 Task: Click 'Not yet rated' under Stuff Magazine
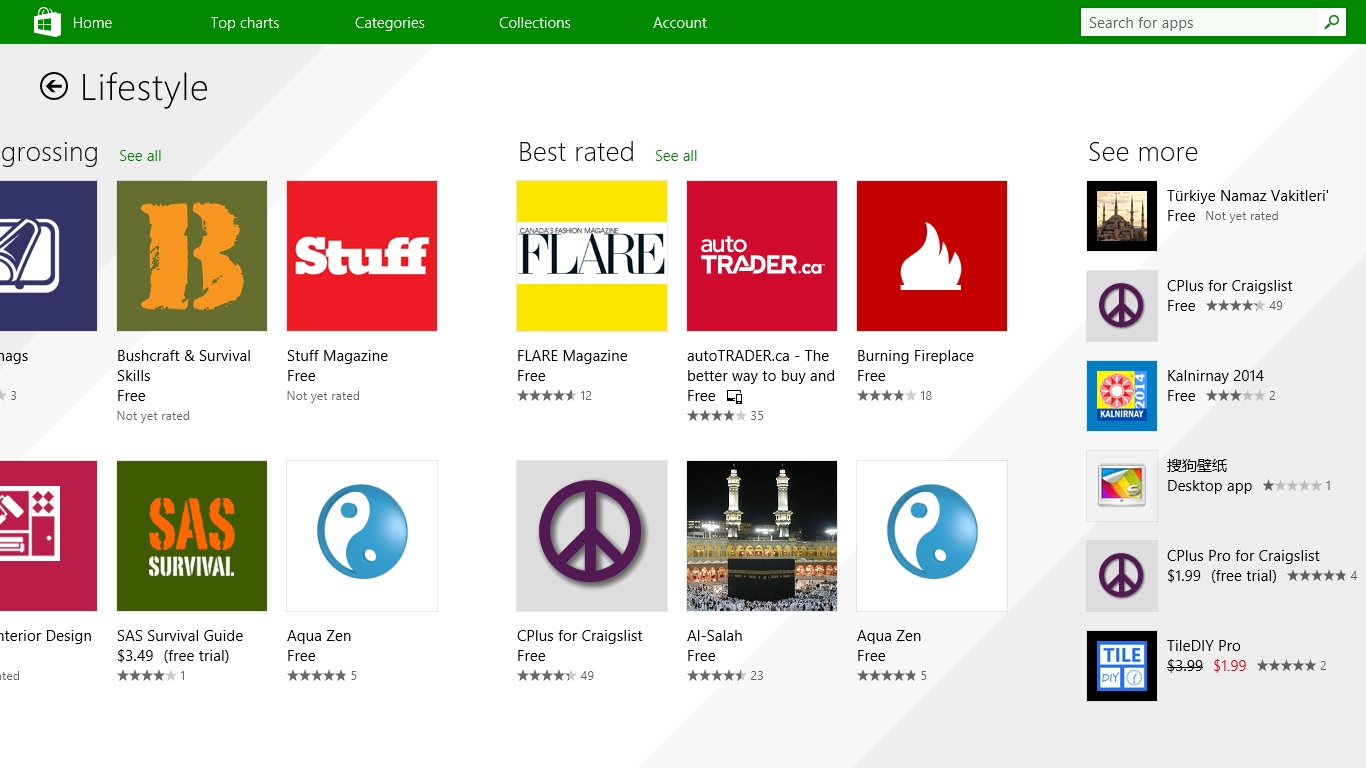323,396
